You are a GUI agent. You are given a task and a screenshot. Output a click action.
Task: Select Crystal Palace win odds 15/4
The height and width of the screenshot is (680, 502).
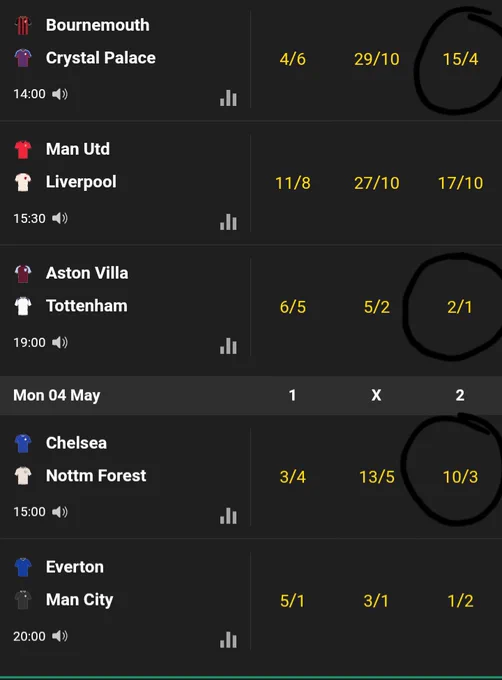460,59
